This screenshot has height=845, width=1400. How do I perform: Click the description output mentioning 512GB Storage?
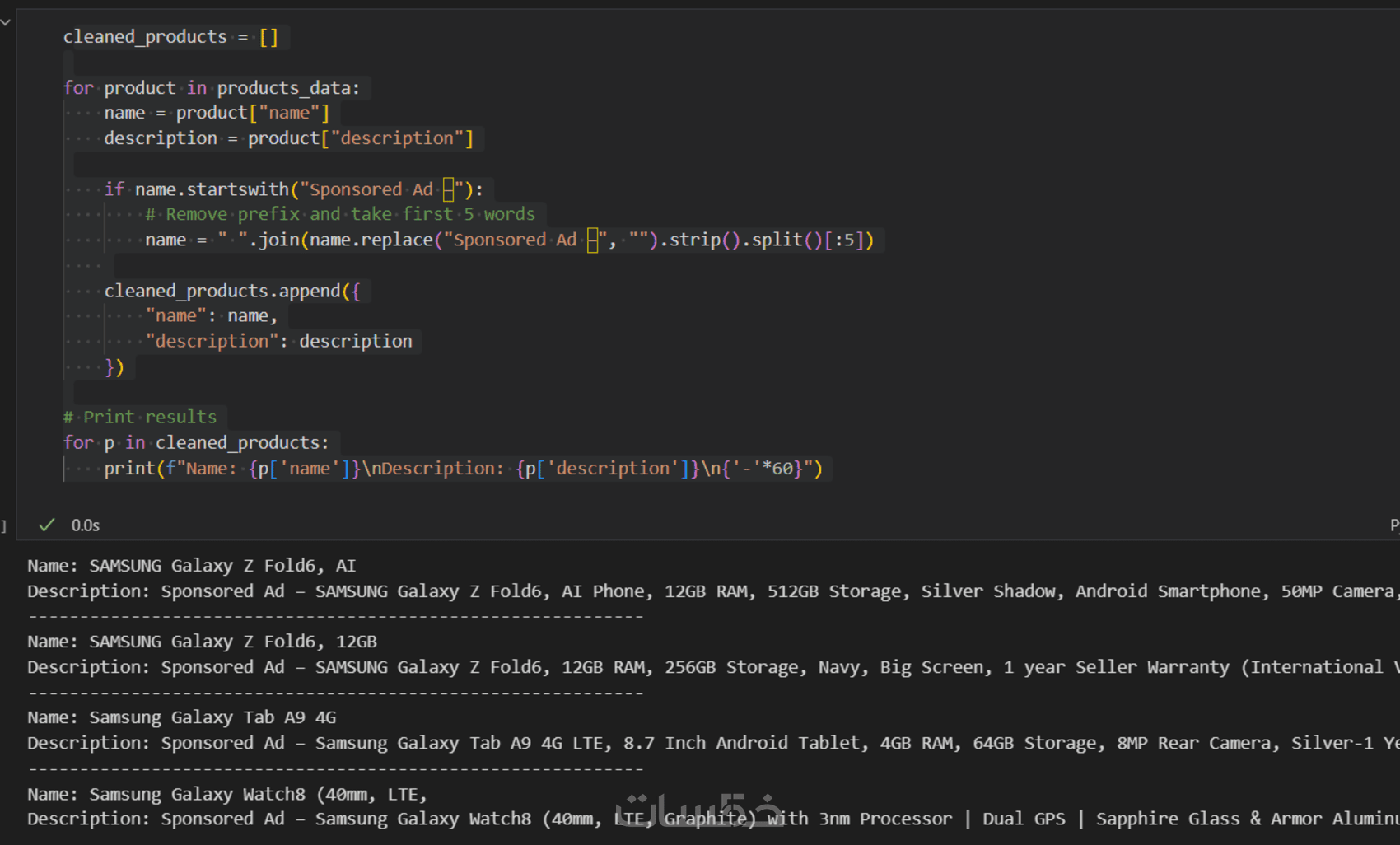713,591
